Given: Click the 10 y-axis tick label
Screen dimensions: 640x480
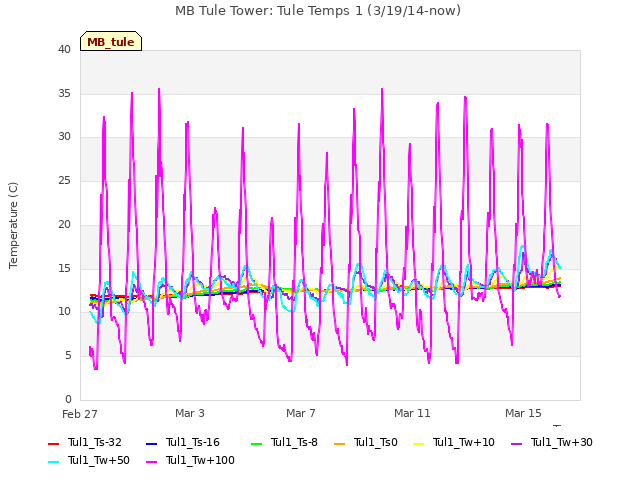Looking at the screenshot, I should (x=64, y=312).
